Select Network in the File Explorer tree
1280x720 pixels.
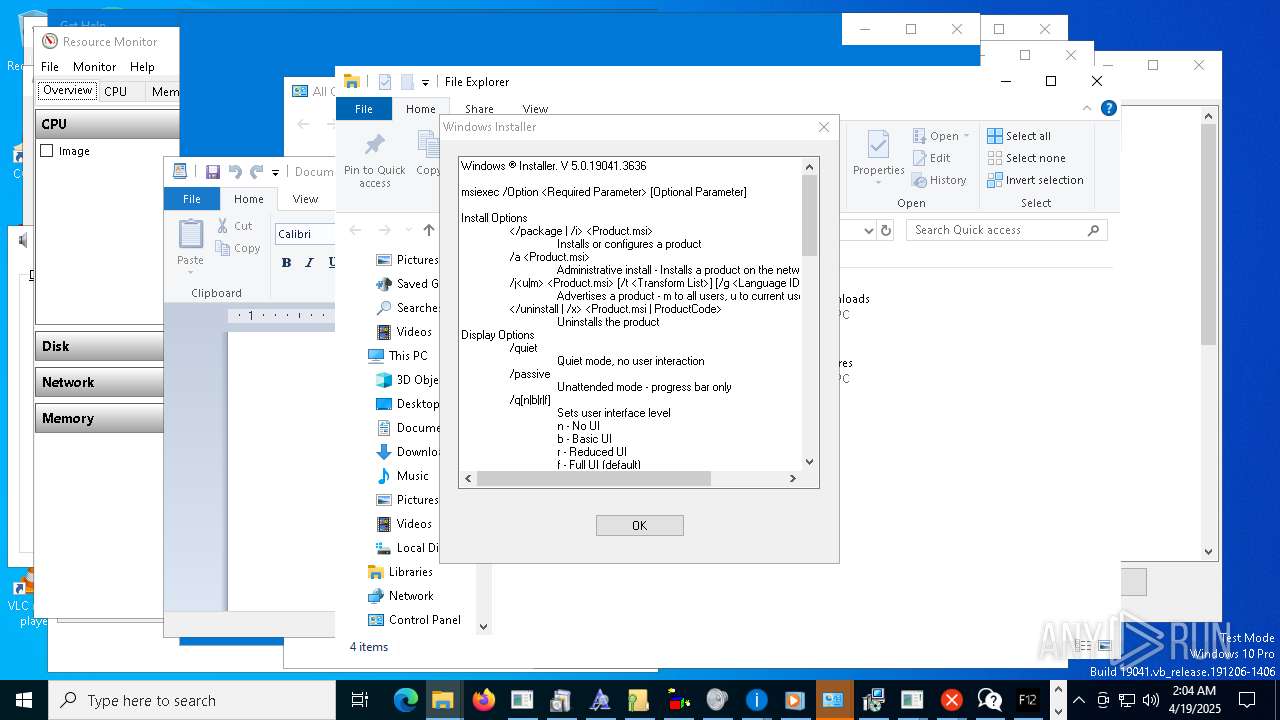tap(400, 595)
